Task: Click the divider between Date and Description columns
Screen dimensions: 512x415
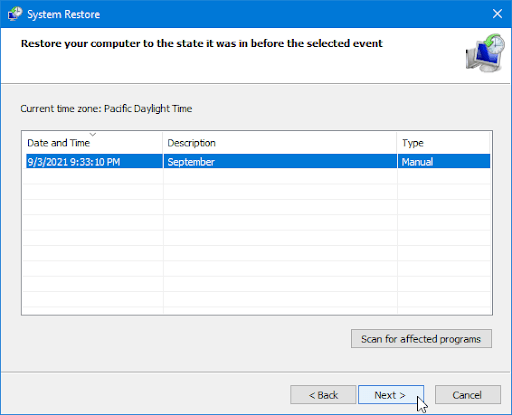Action: pyautogui.click(x=163, y=143)
